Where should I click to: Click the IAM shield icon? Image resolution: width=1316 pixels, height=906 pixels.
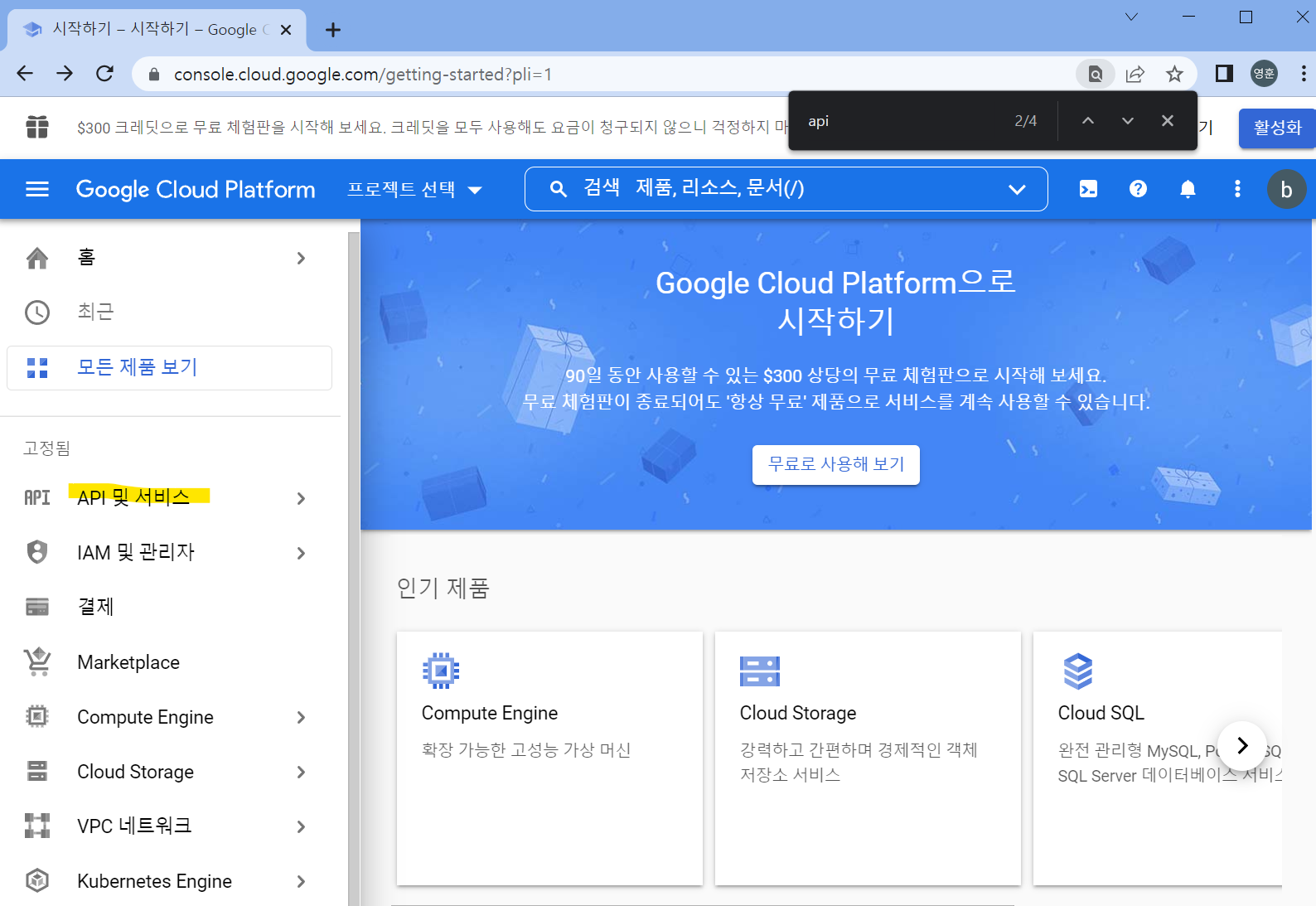(x=37, y=552)
